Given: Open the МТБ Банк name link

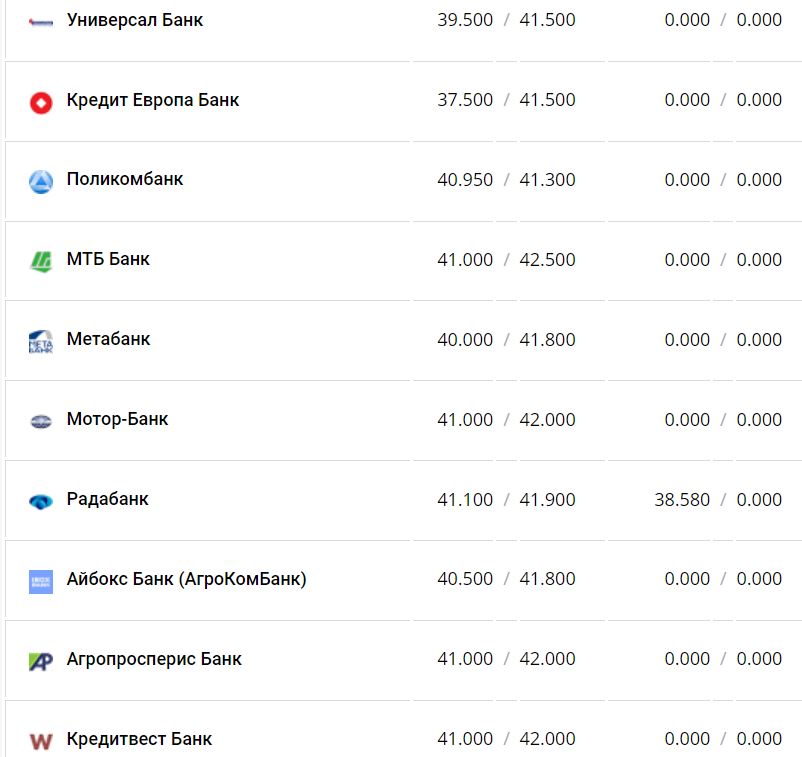Looking at the screenshot, I should point(108,260).
